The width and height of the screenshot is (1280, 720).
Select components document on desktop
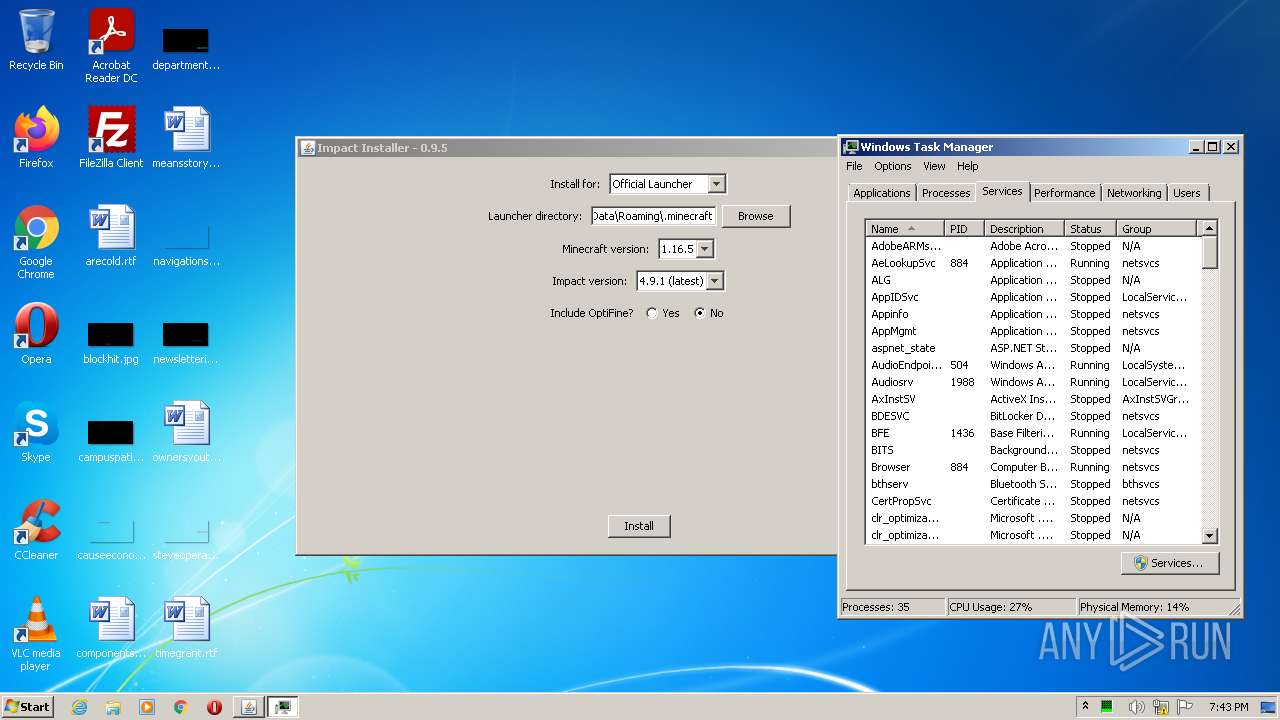click(x=111, y=628)
